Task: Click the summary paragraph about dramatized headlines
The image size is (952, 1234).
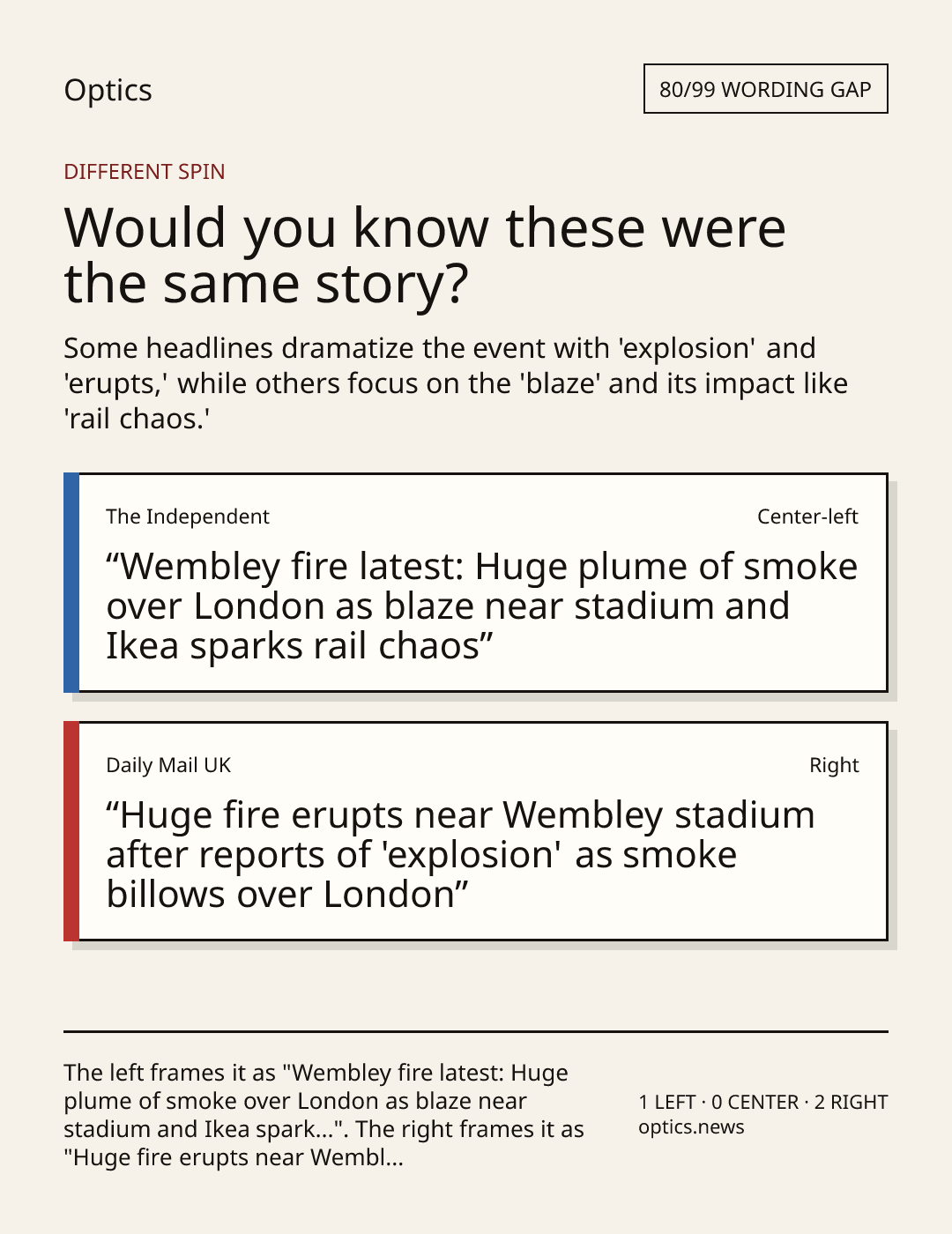Action: tap(456, 383)
